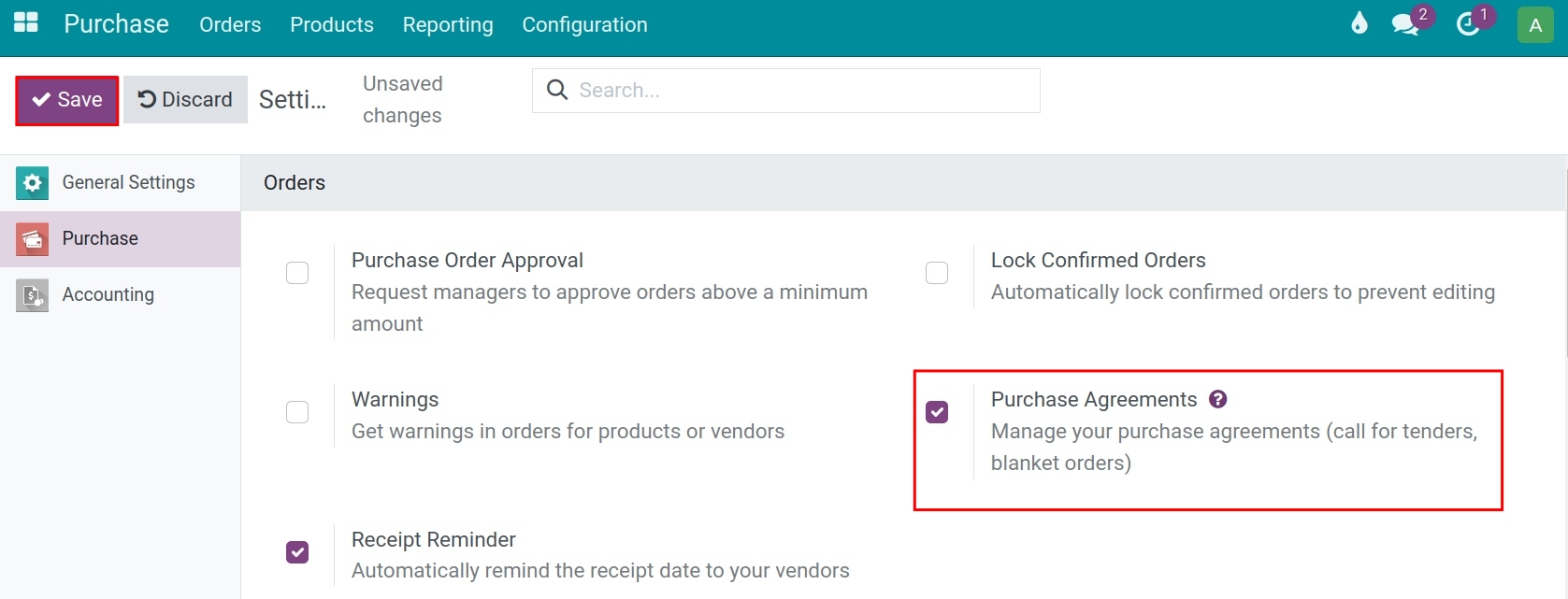Select the General Settings sidebar tab

coord(121,183)
